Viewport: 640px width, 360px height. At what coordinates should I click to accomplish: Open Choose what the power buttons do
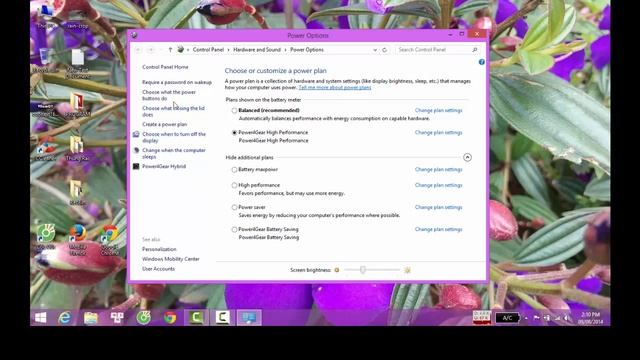[x=169, y=95]
